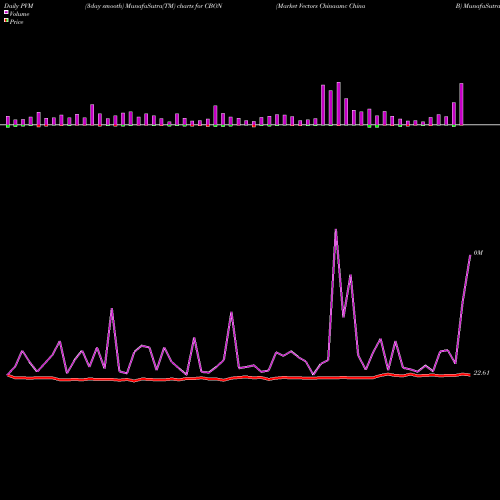Click the '22.61' price value label
Image resolution: width=500 pixels, height=500 pixels.
481,373
